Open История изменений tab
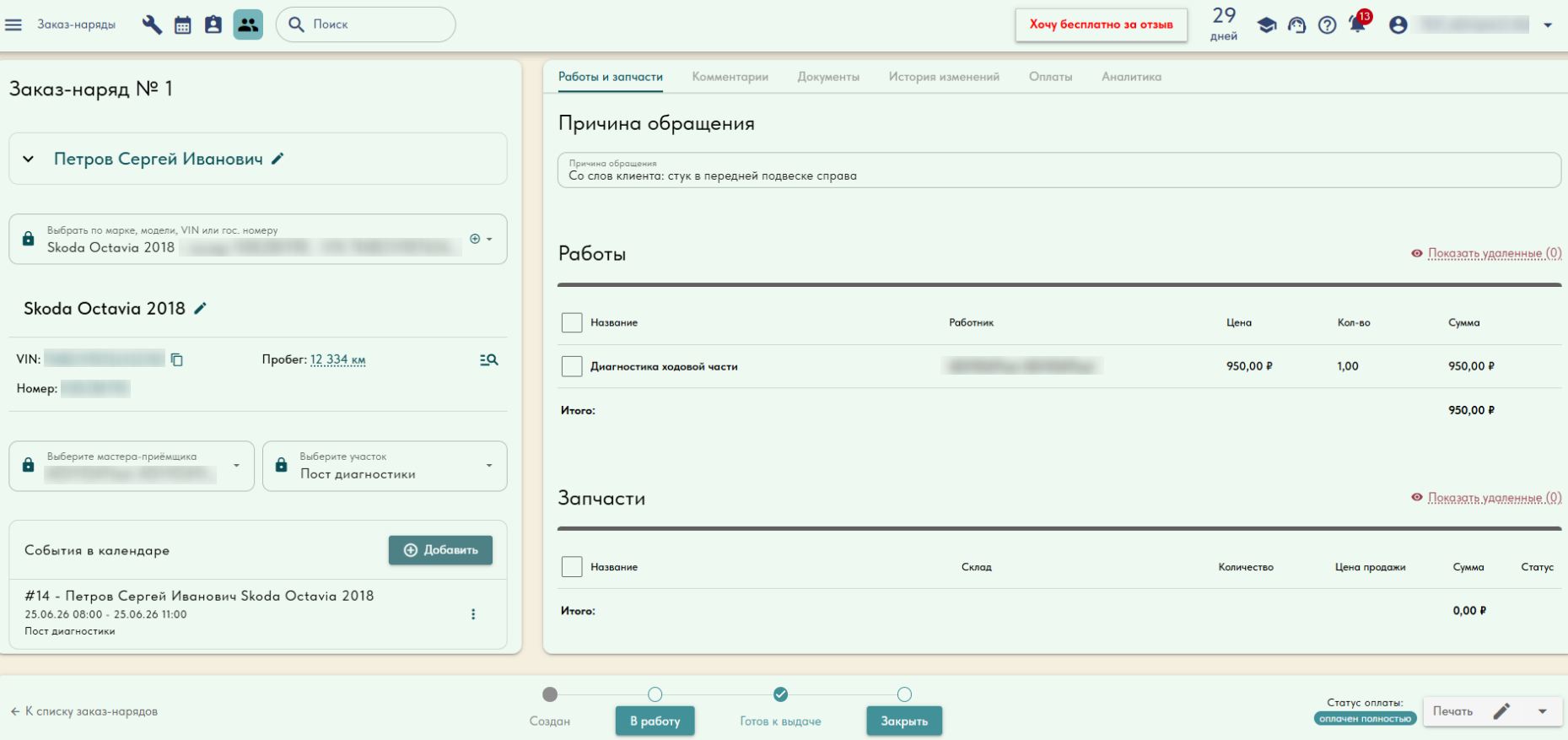The image size is (1568, 740). tap(944, 77)
